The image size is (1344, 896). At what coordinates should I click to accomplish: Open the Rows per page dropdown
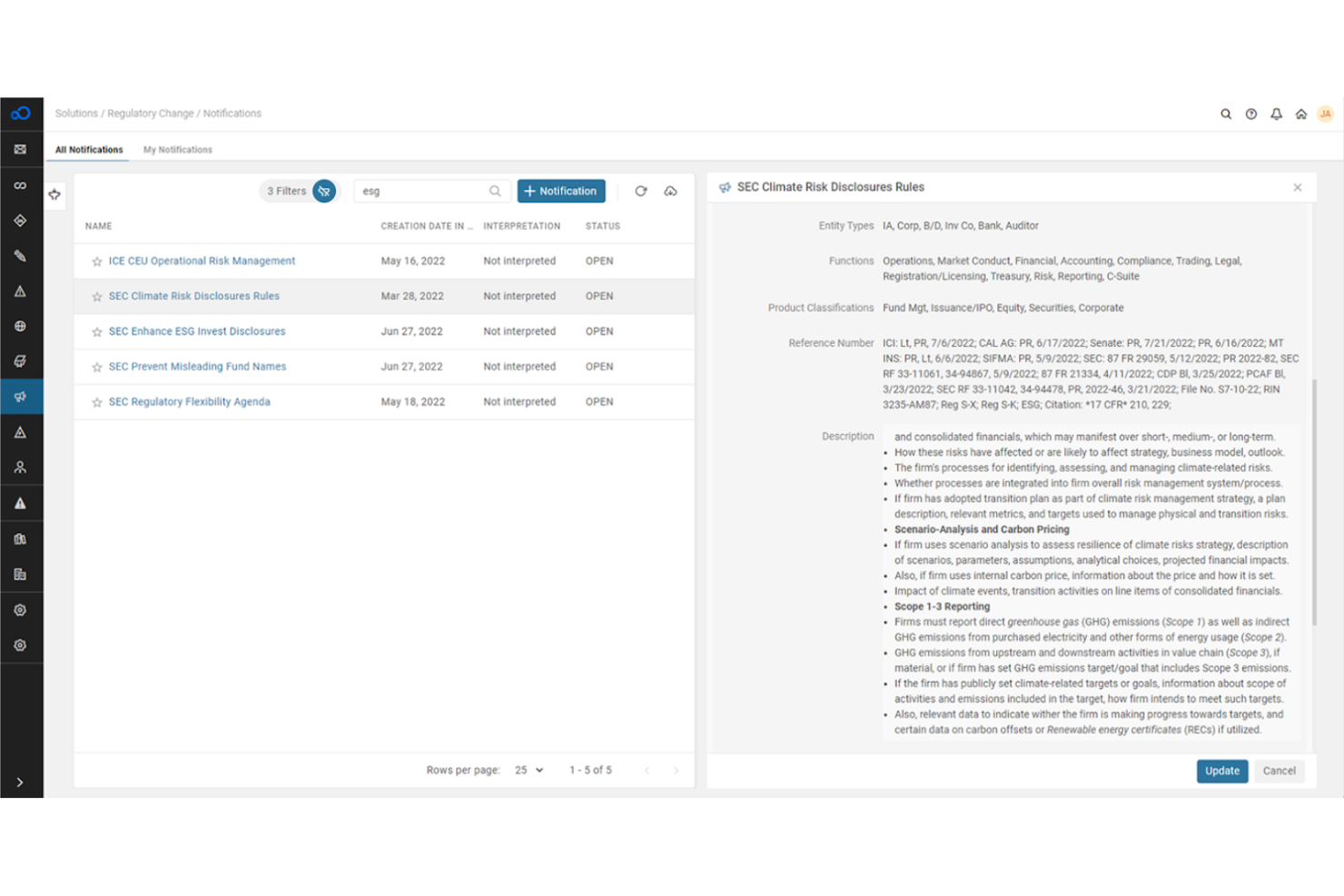[x=529, y=770]
